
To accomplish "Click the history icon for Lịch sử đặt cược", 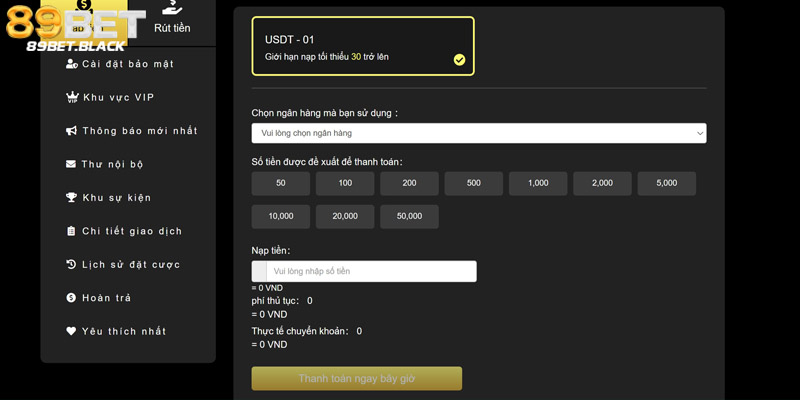I will [71, 265].
